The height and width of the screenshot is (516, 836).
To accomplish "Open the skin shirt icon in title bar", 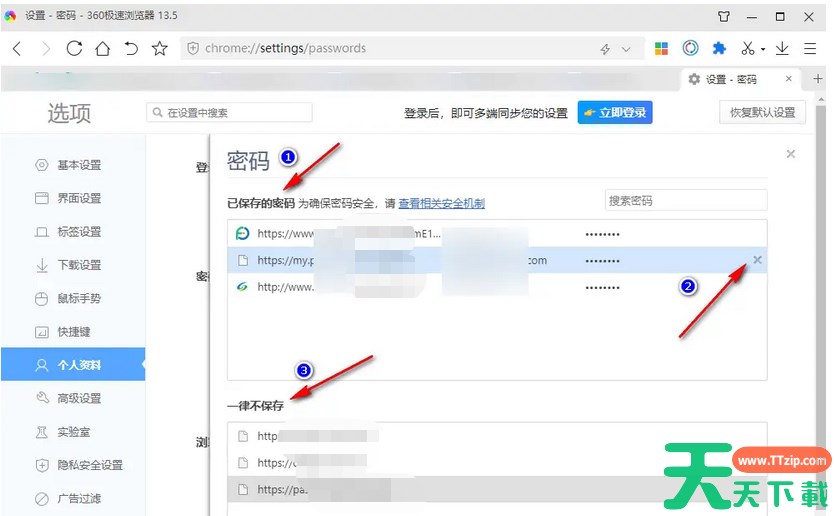I will click(x=724, y=17).
